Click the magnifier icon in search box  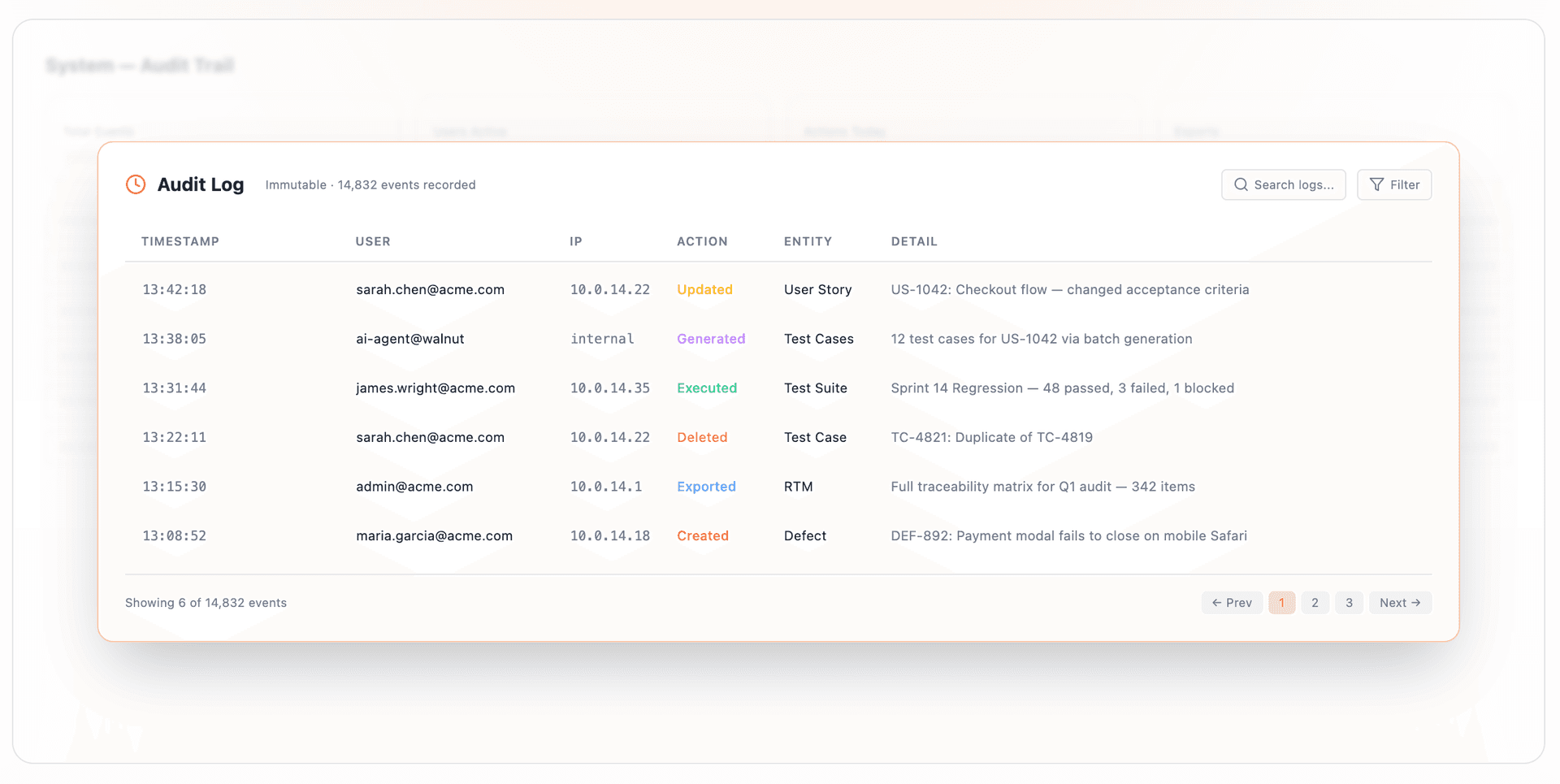pyautogui.click(x=1241, y=184)
